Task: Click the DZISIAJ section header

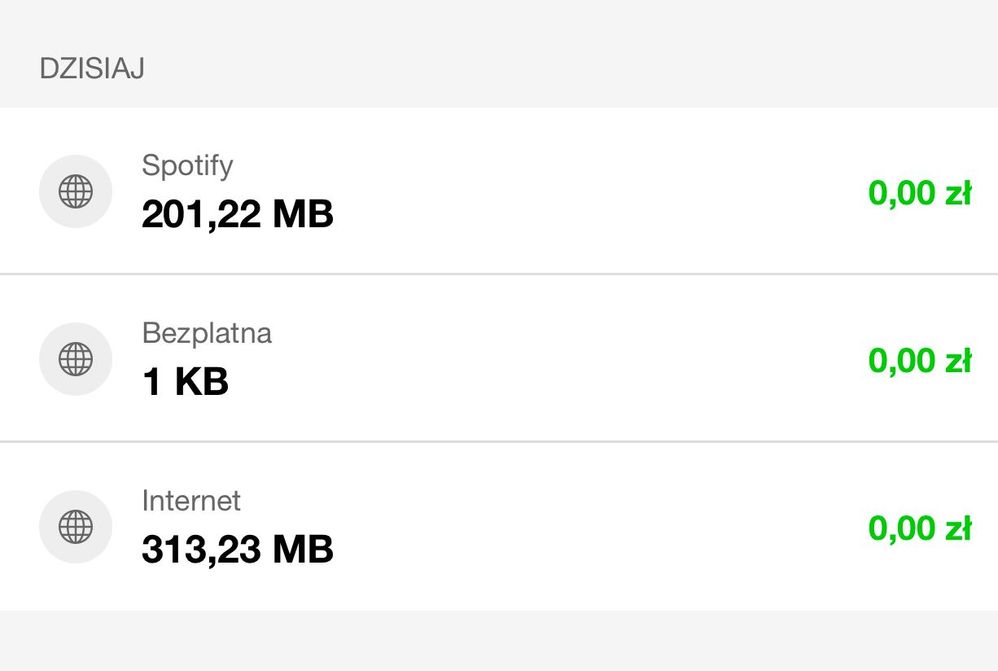Action: 92,69
